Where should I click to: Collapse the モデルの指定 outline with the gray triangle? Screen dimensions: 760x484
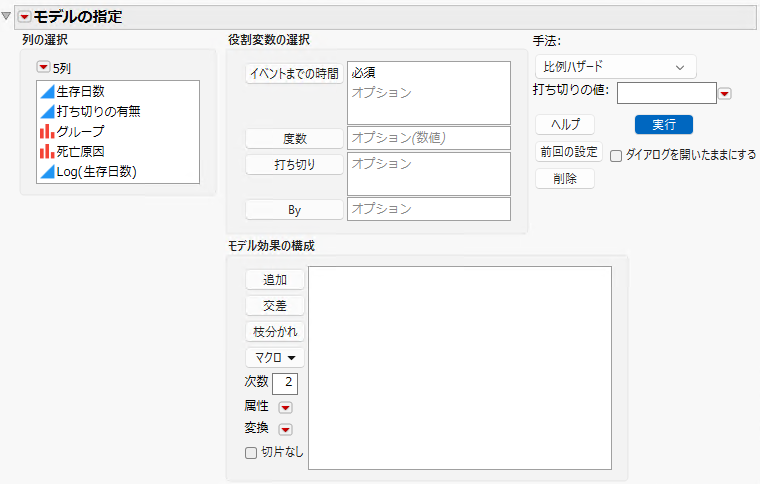pos(6,16)
